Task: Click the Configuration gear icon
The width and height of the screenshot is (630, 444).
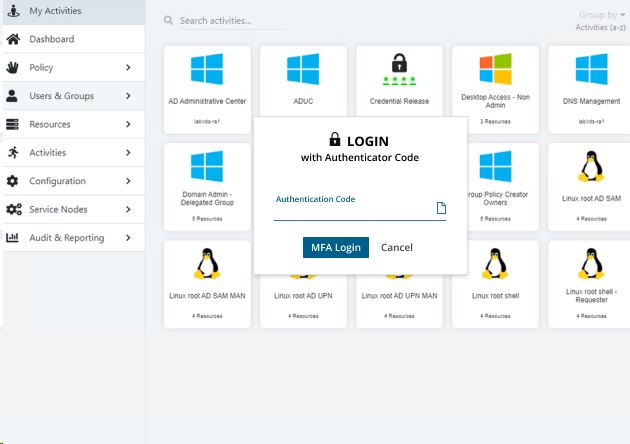Action: point(12,181)
